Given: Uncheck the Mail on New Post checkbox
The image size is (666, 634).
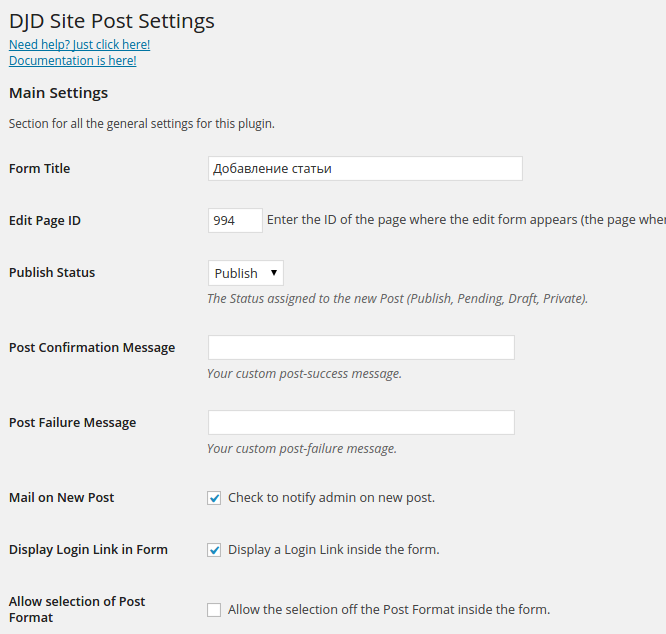Looking at the screenshot, I should [214, 498].
